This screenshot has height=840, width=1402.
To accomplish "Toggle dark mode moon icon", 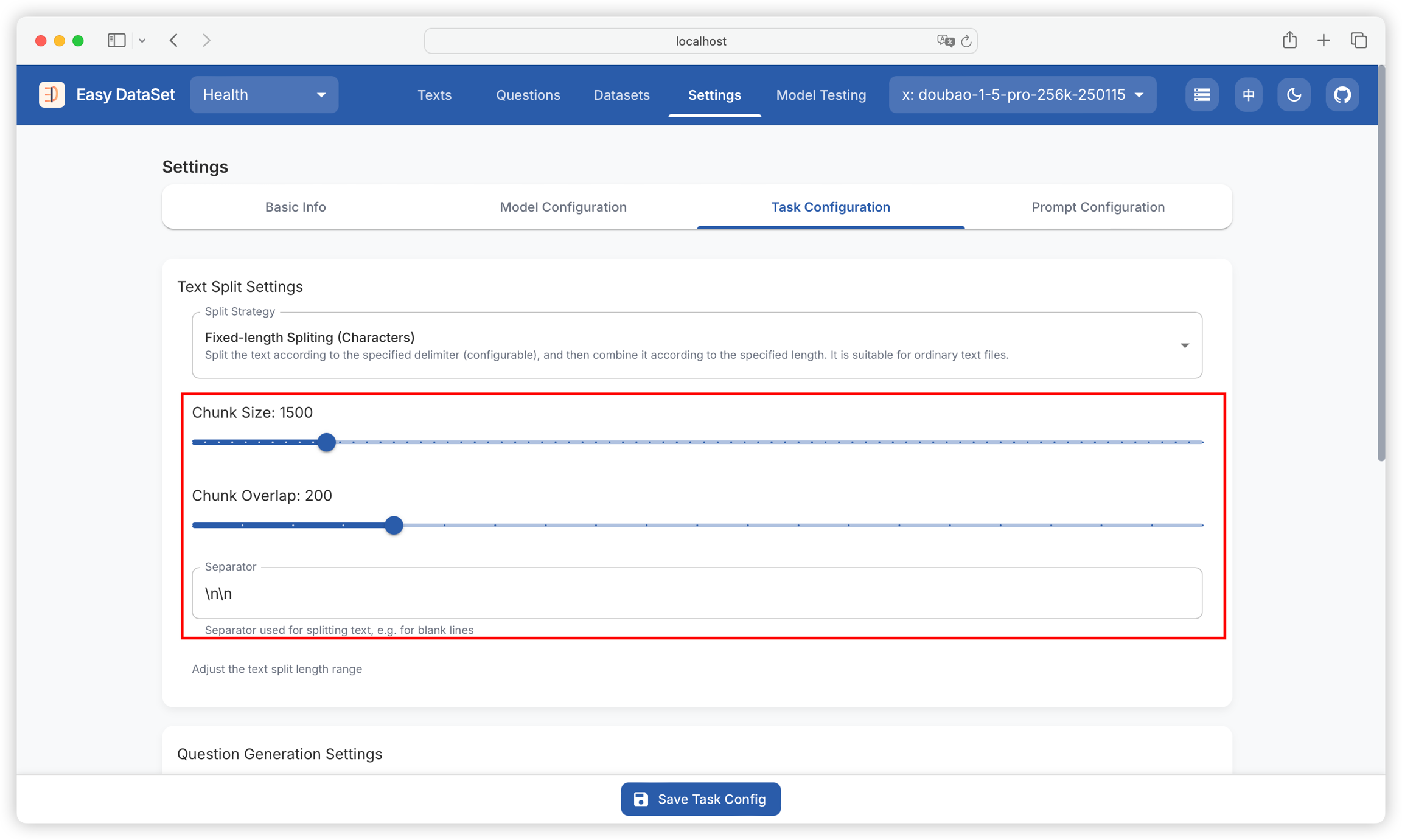I will tap(1294, 94).
